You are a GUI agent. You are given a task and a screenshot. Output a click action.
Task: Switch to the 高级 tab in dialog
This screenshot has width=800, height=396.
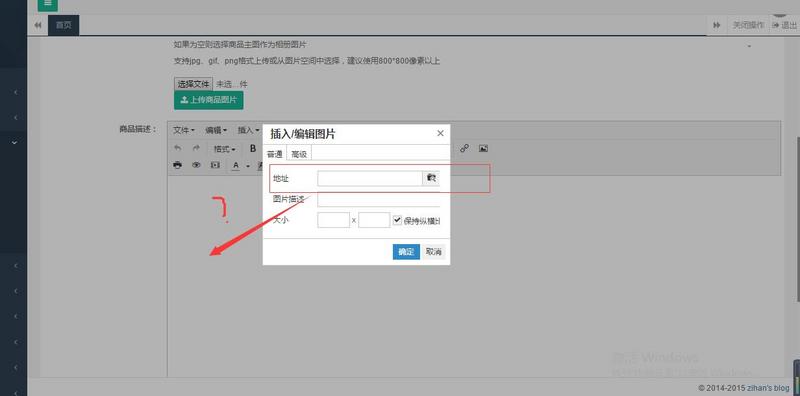pos(299,154)
